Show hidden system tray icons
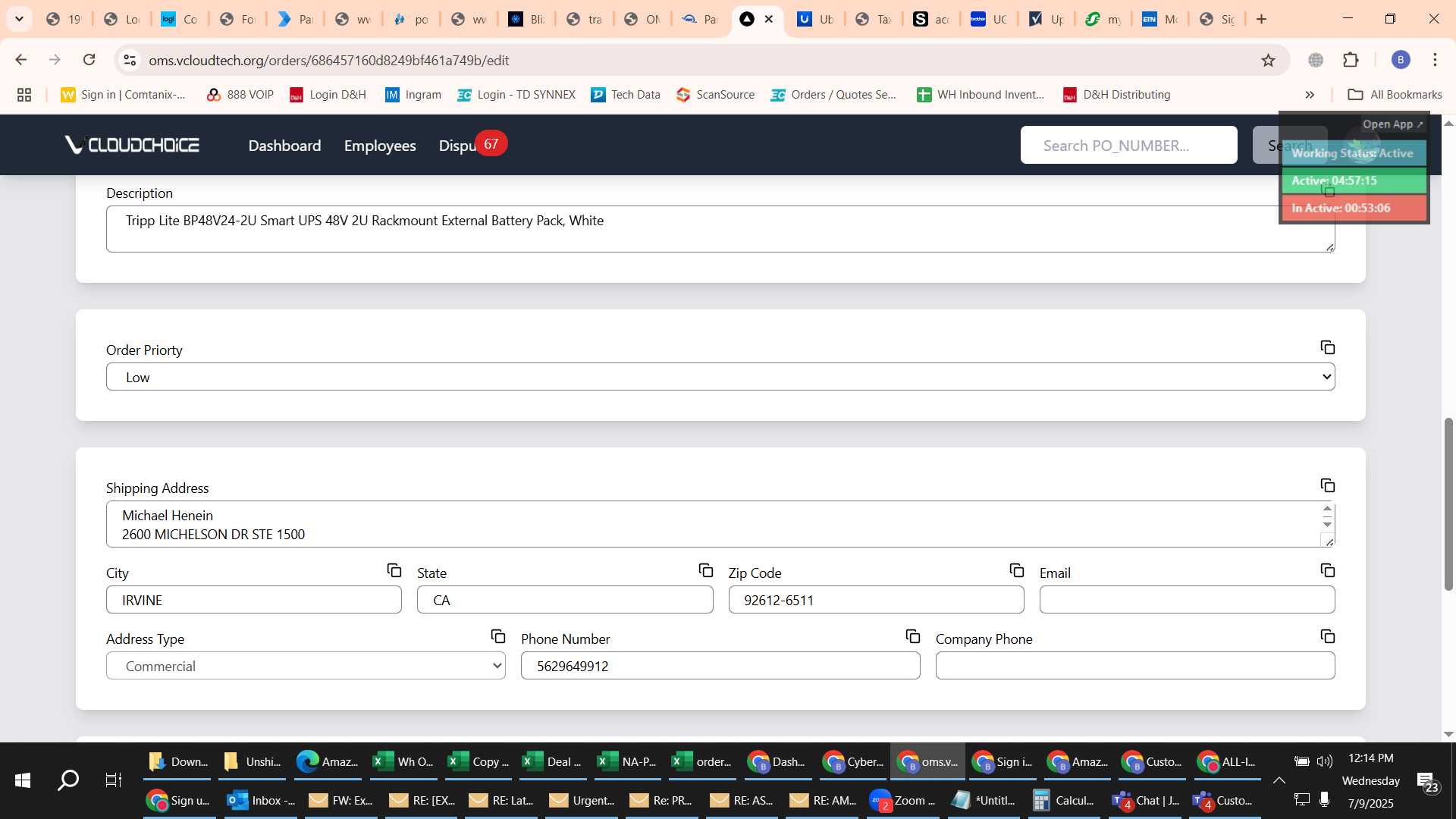Image resolution: width=1456 pixels, height=819 pixels. coord(1279,780)
